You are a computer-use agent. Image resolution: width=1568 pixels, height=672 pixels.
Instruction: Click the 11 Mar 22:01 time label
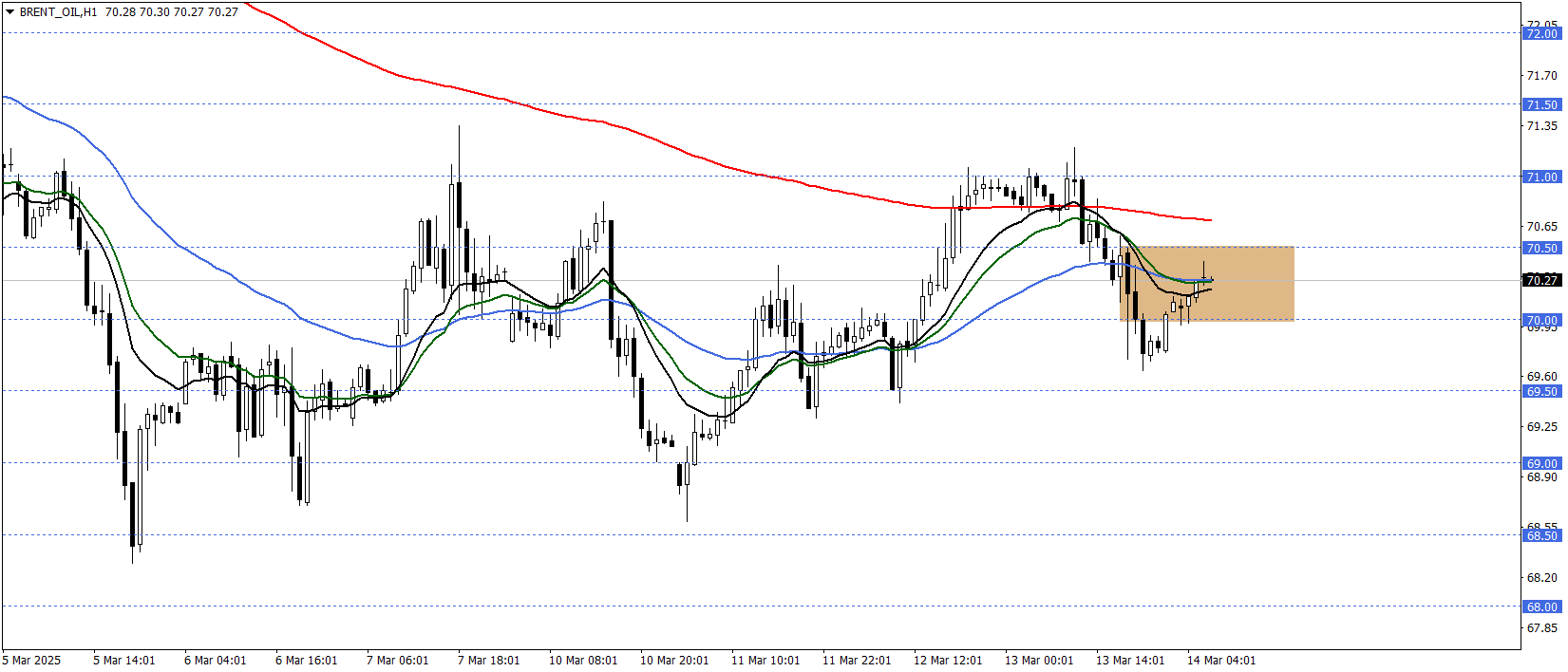click(857, 661)
